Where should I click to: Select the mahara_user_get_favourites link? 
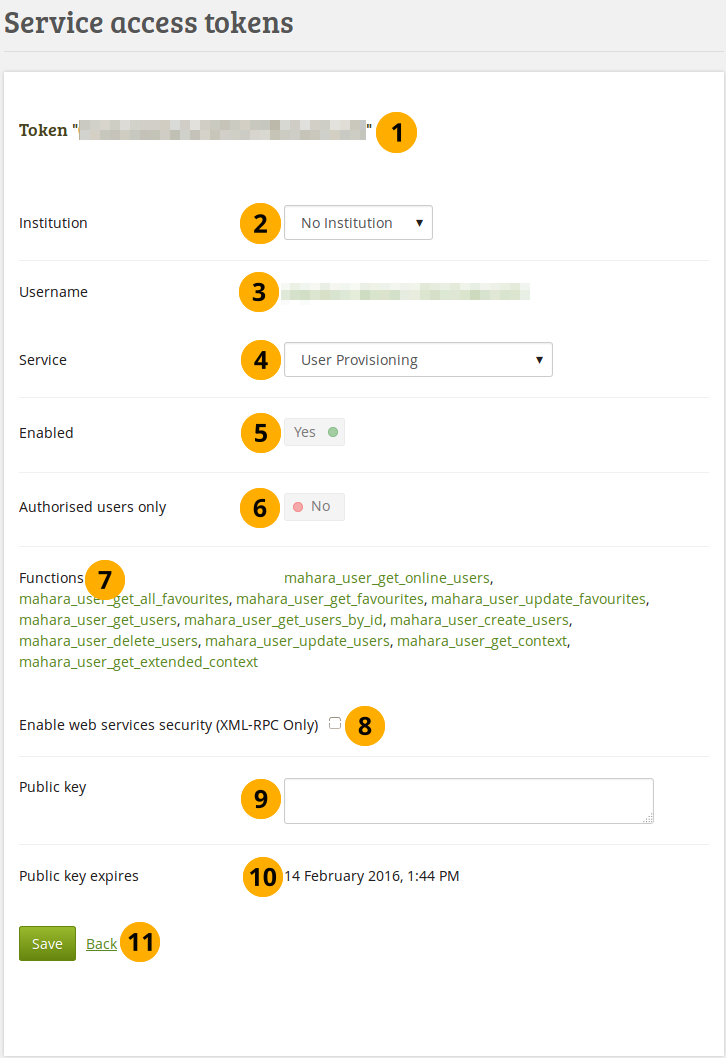[x=330, y=599]
